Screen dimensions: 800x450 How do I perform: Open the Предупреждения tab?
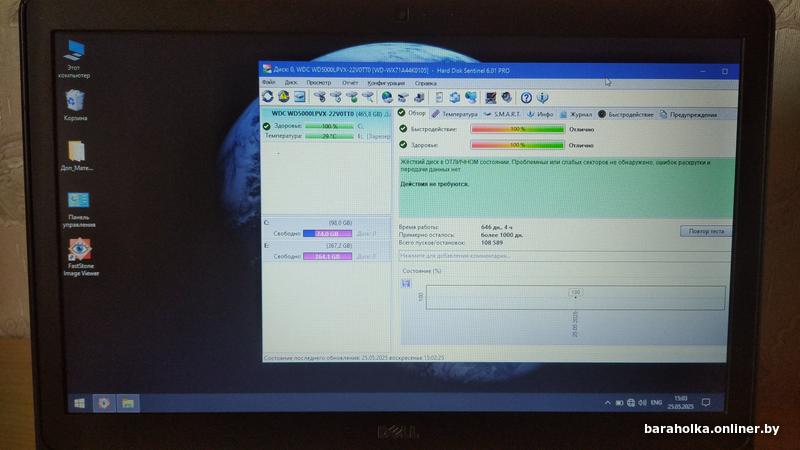688,115
